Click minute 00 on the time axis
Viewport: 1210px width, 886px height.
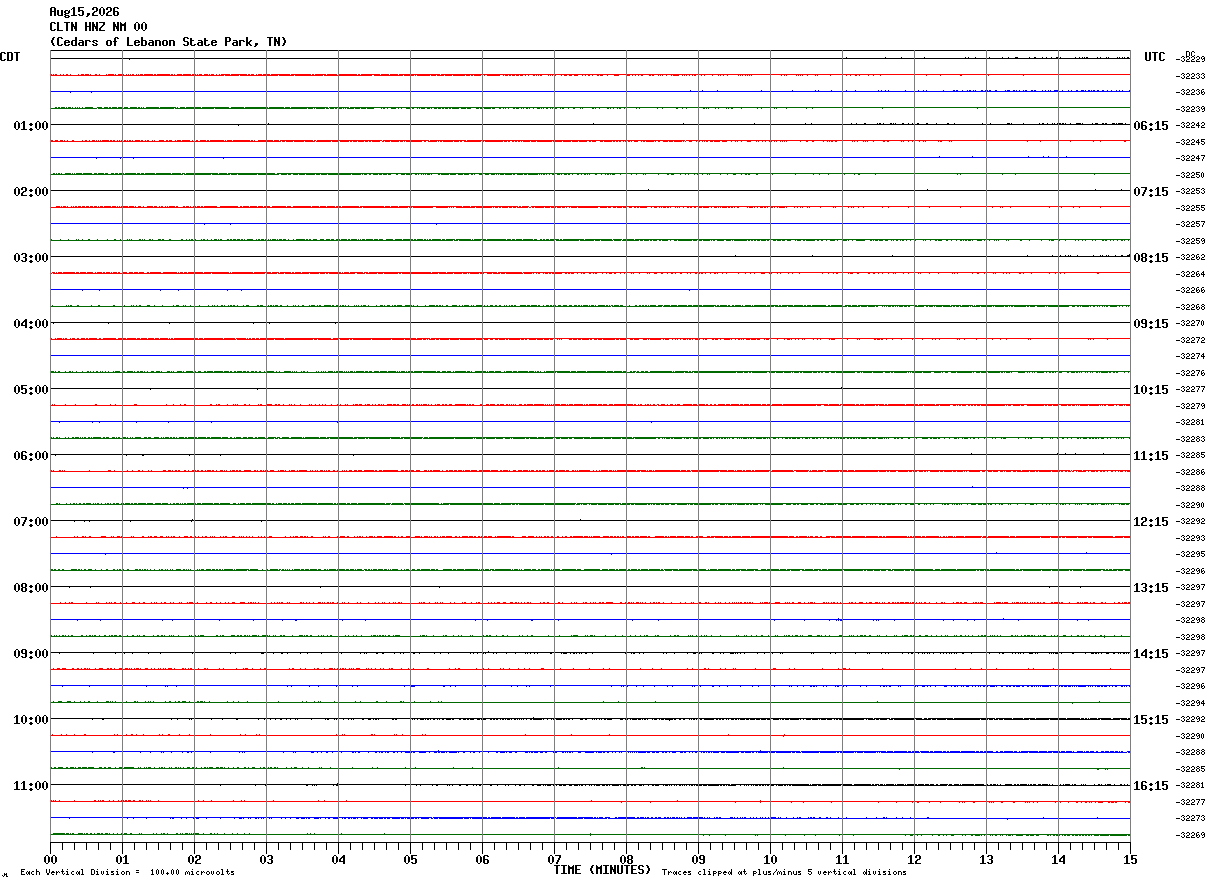coord(50,859)
